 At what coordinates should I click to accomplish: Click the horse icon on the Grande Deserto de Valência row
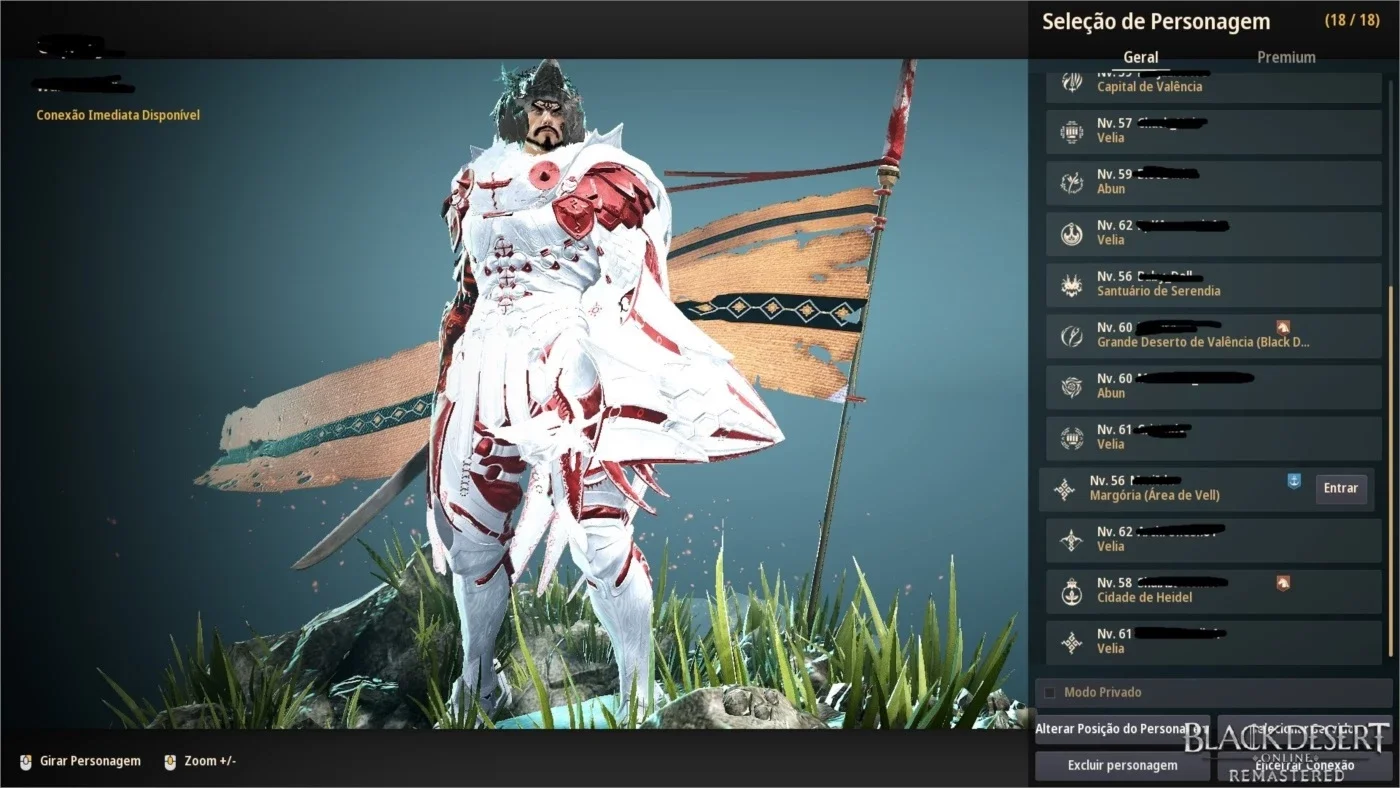pos(1283,327)
